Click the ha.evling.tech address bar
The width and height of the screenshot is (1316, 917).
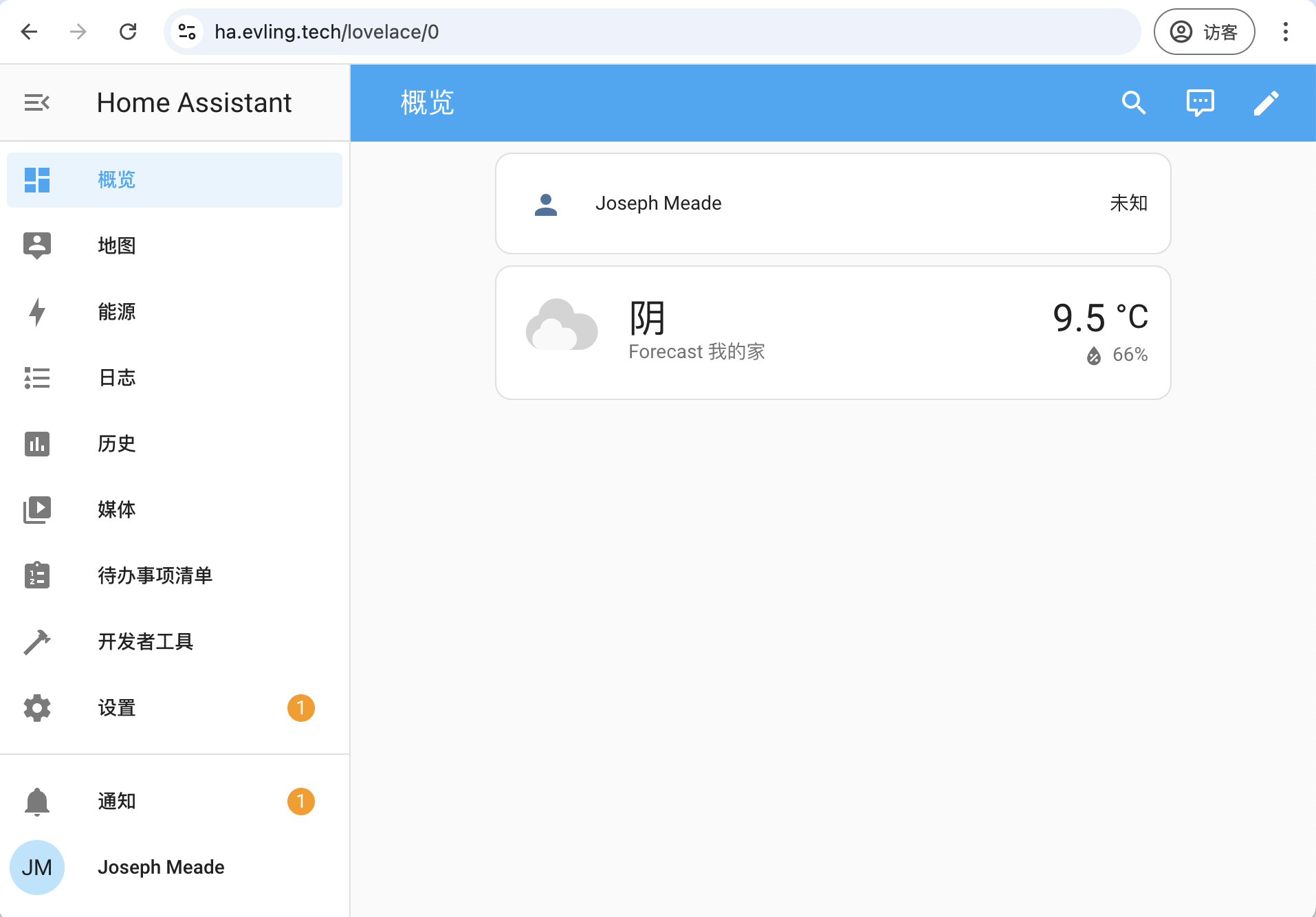point(652,32)
